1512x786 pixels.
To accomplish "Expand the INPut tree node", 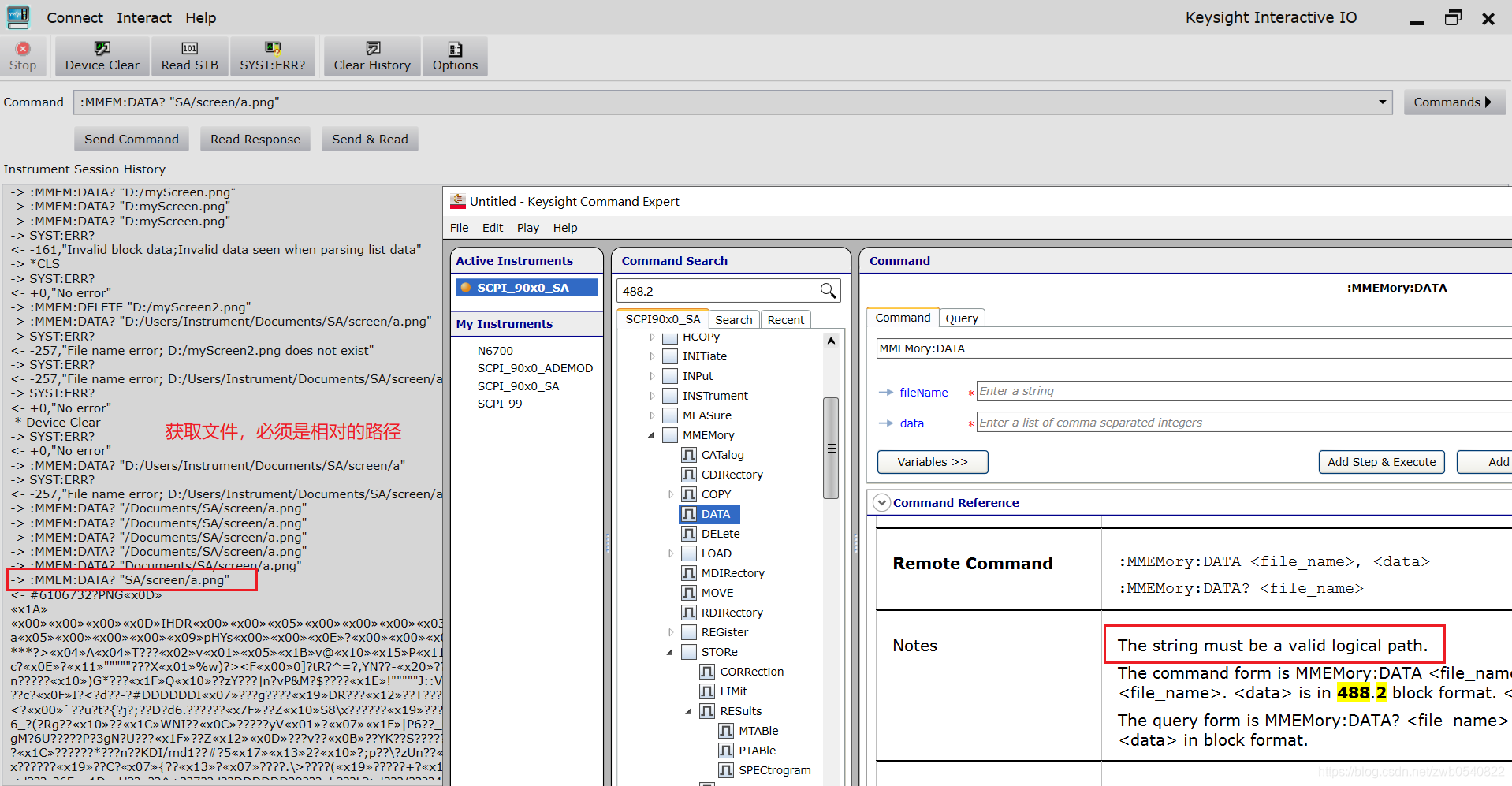I will tap(652, 376).
